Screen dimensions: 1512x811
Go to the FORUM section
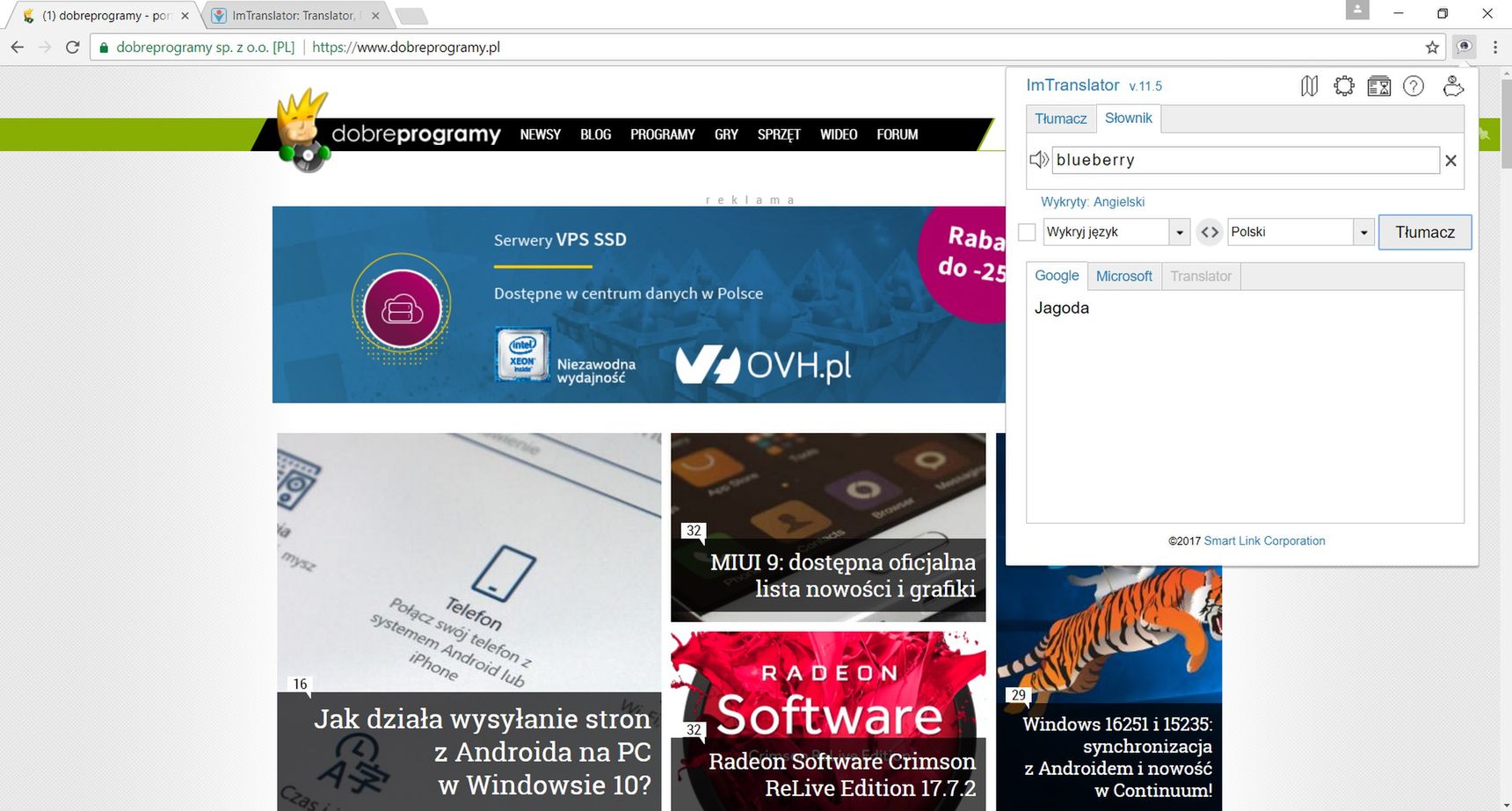897,134
